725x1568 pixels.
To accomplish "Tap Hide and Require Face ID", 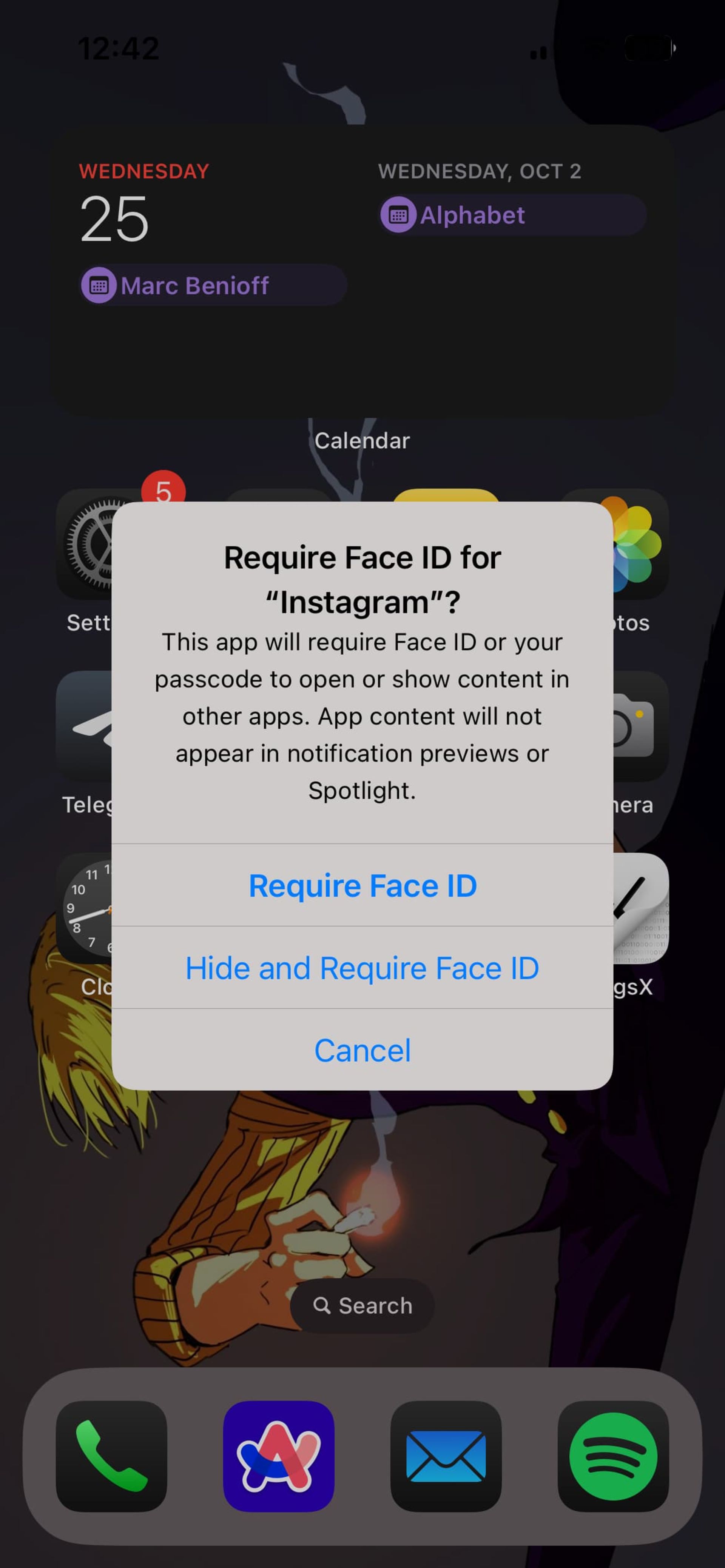I will (x=362, y=967).
